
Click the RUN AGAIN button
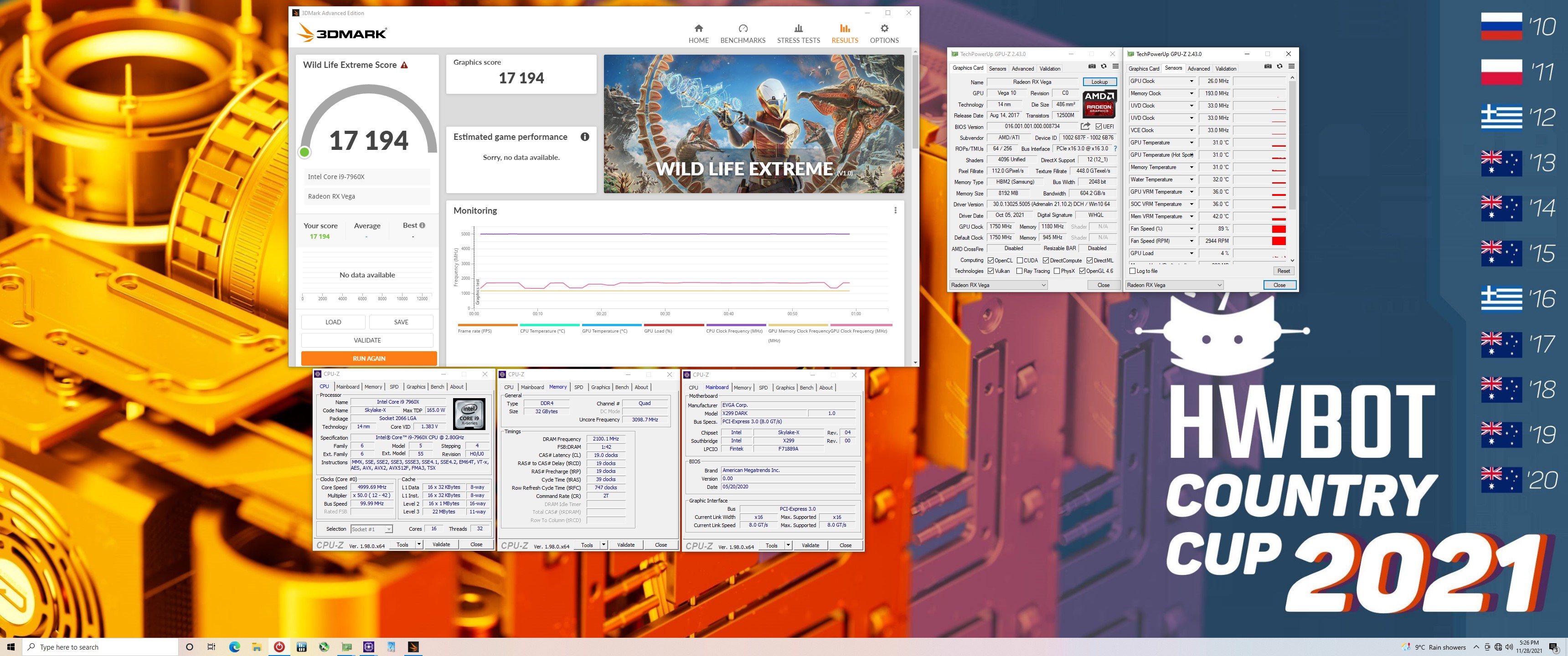(369, 359)
